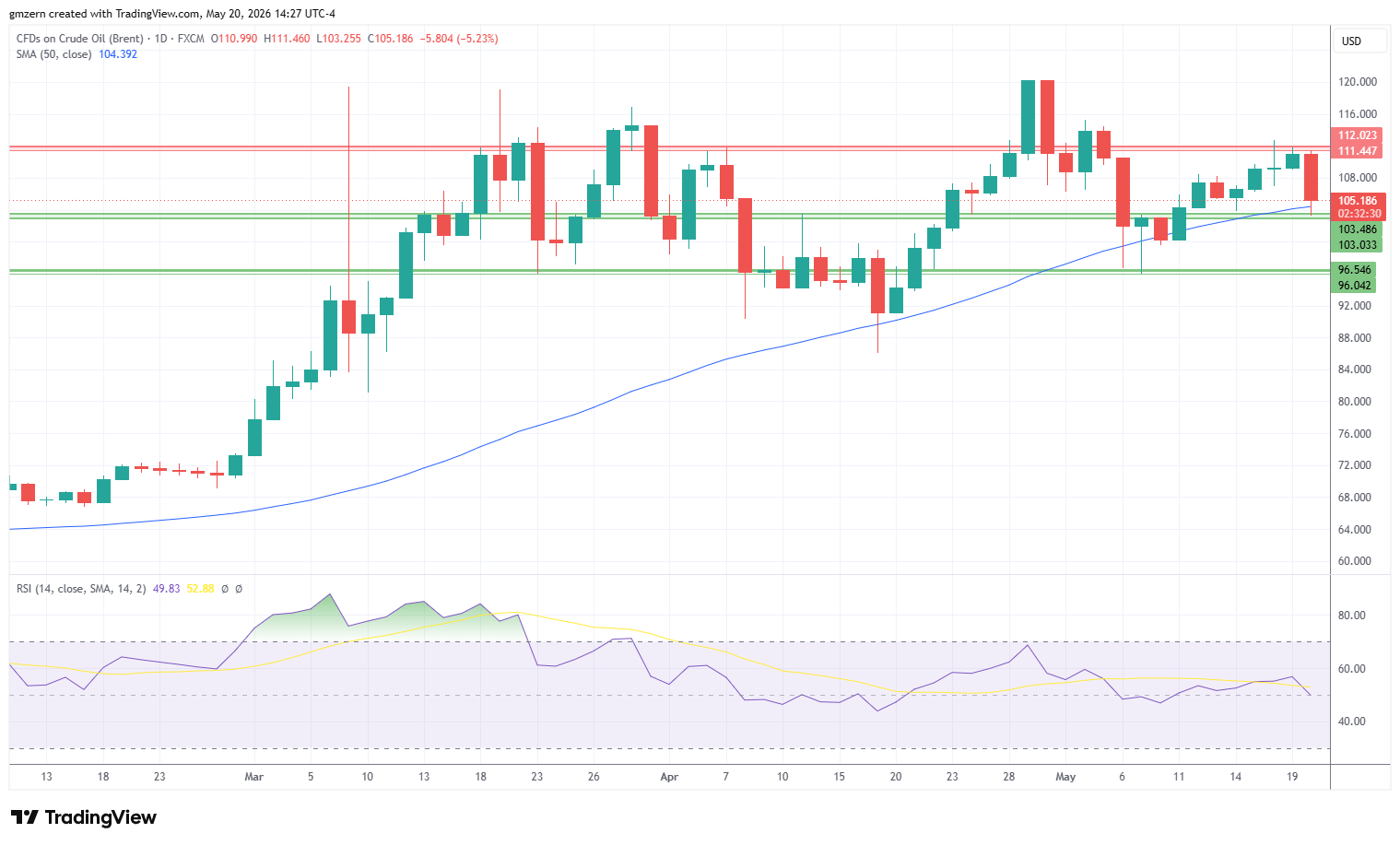Select the red 111.447 price label
Image resolution: width=1400 pixels, height=845 pixels.
click(x=1358, y=151)
